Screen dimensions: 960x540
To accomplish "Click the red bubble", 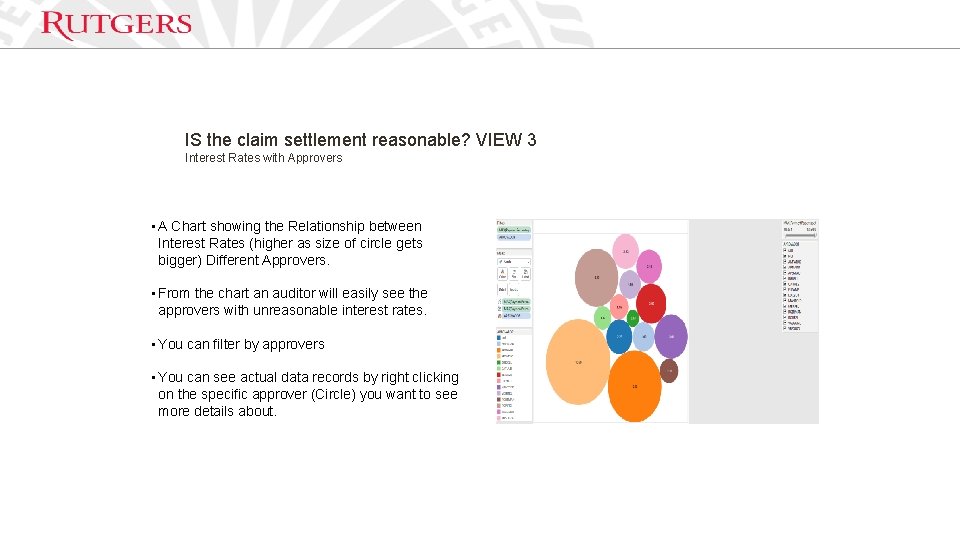I will click(651, 303).
